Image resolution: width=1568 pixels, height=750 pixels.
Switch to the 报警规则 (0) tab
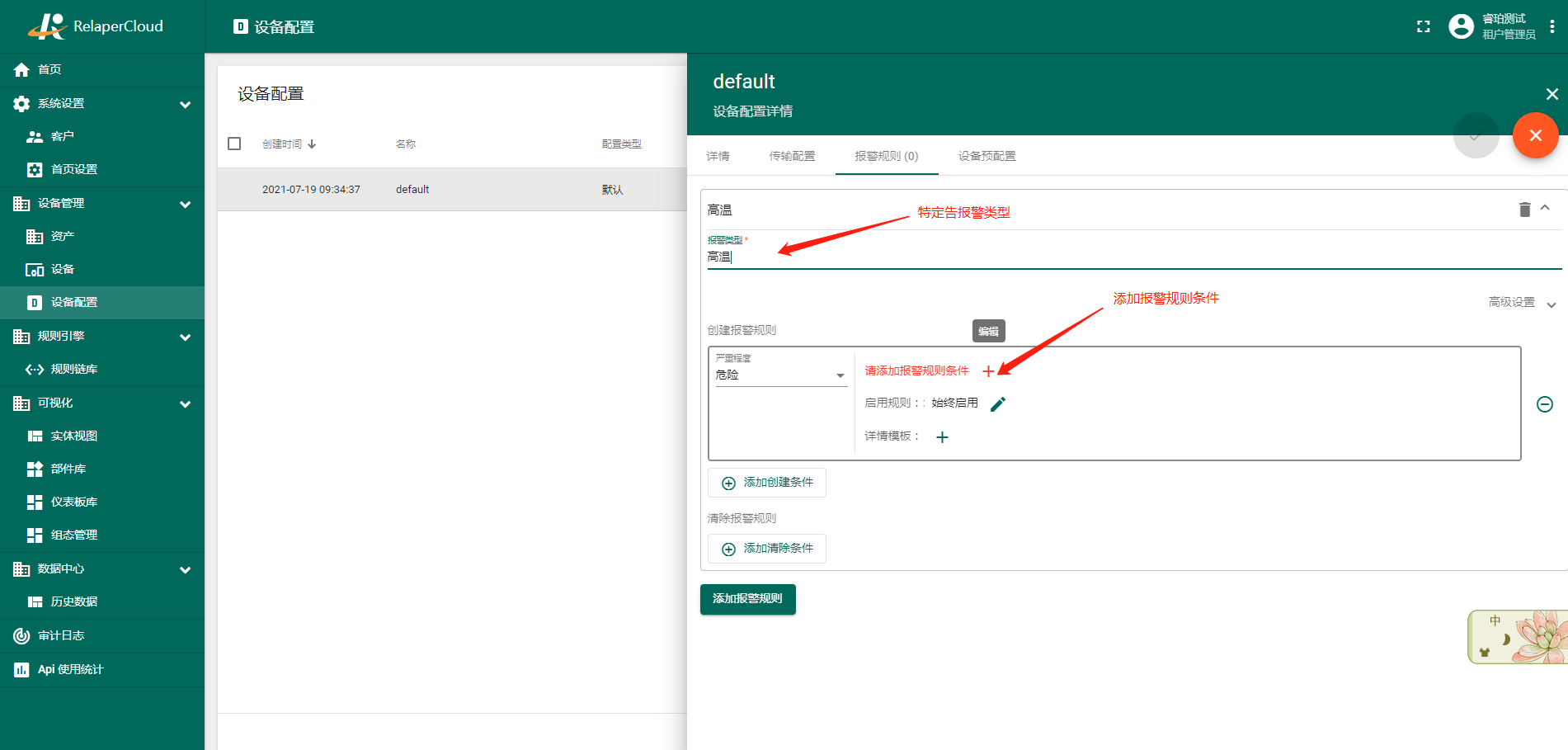click(887, 156)
